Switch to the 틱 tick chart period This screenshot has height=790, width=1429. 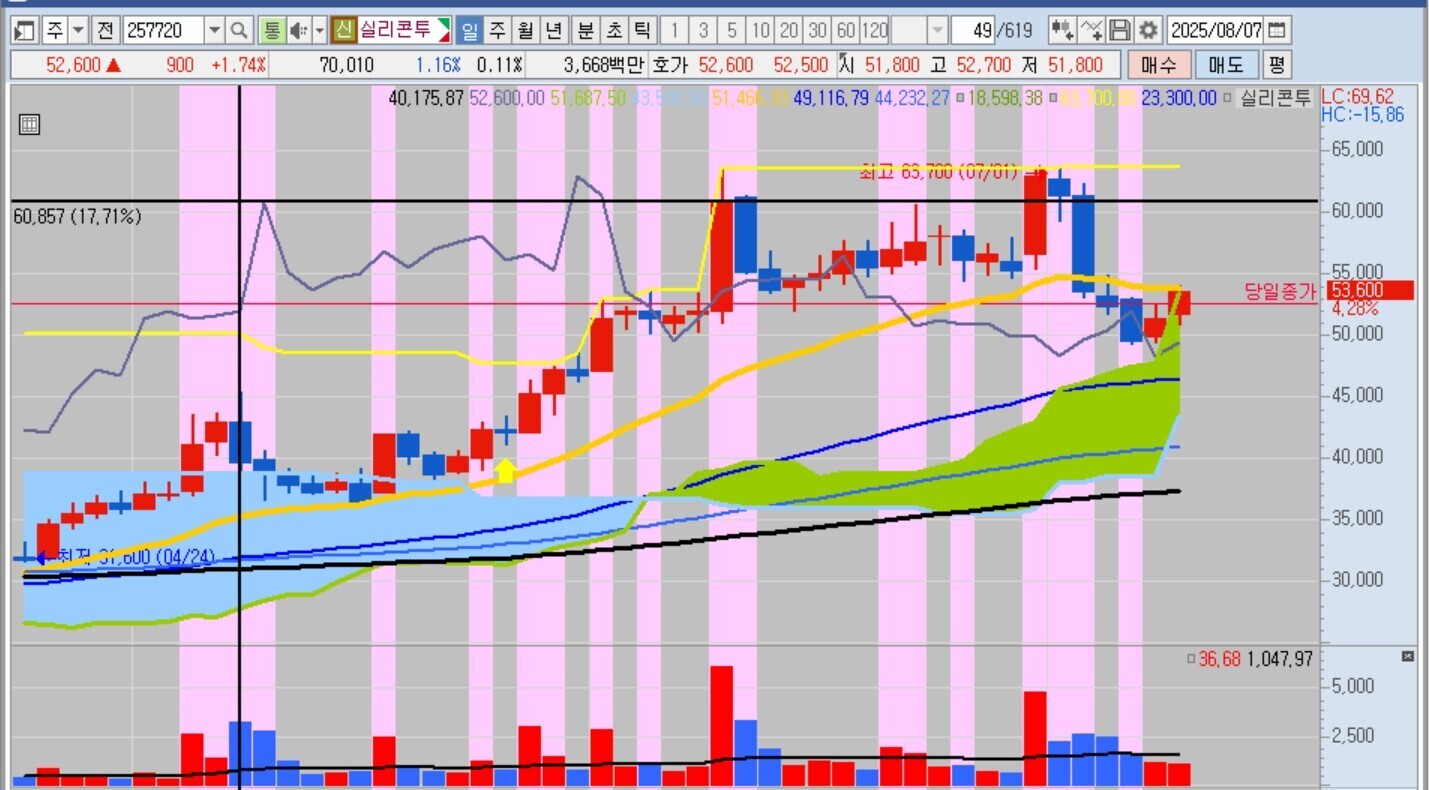pyautogui.click(x=642, y=30)
